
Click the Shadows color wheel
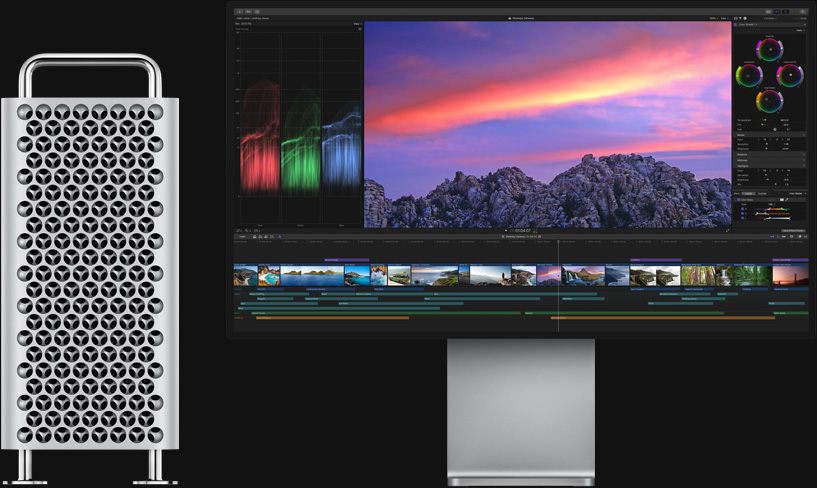(750, 76)
